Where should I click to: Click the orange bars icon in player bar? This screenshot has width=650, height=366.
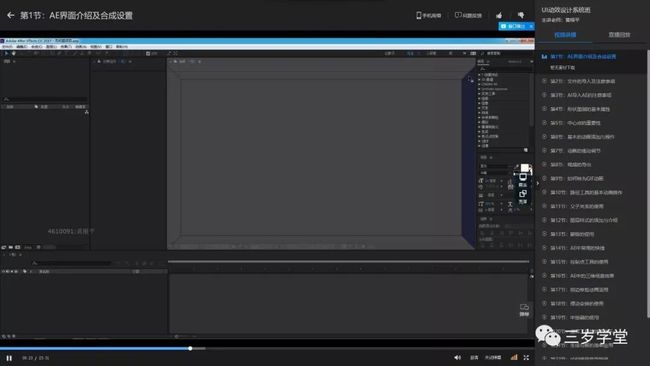tap(514, 357)
